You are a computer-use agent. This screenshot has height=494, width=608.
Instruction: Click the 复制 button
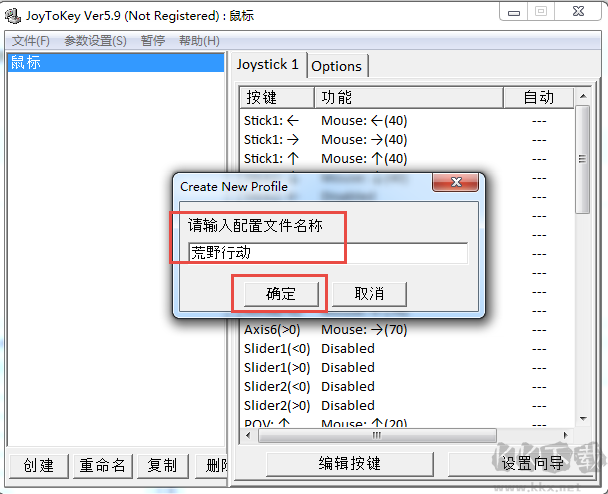(162, 466)
